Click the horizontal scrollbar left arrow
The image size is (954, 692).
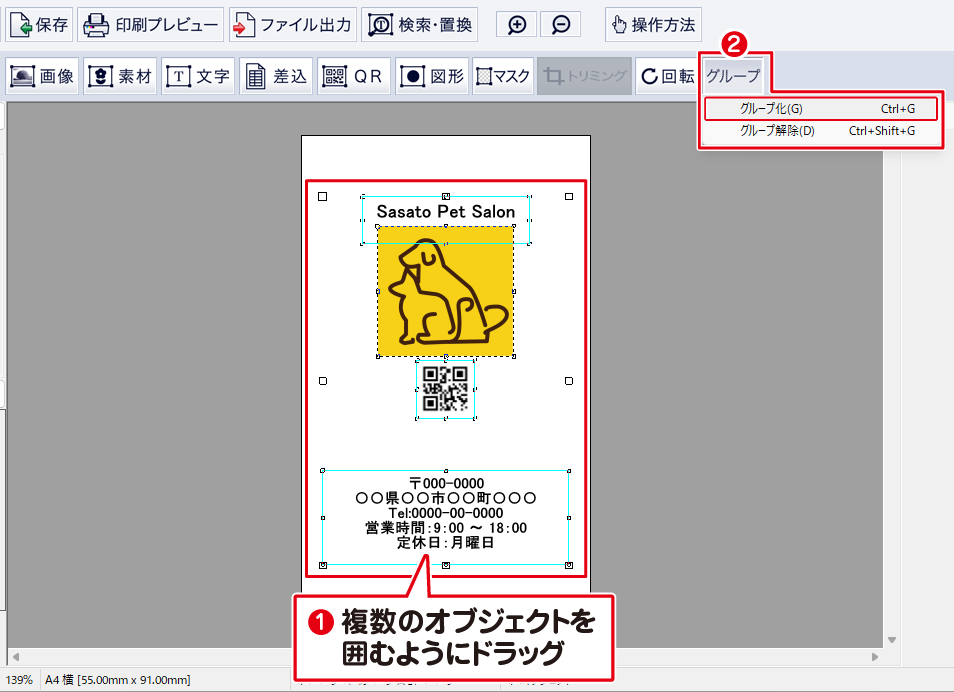point(16,657)
